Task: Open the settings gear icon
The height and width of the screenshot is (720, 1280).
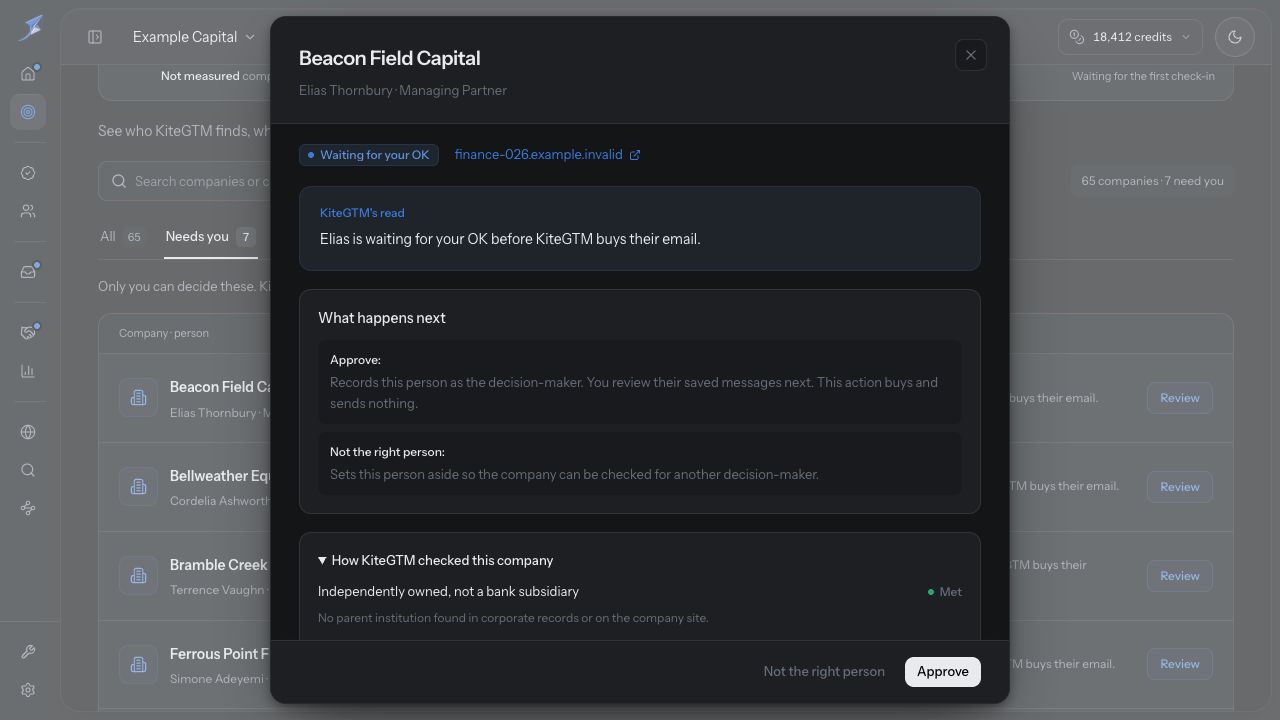Action: [x=28, y=690]
